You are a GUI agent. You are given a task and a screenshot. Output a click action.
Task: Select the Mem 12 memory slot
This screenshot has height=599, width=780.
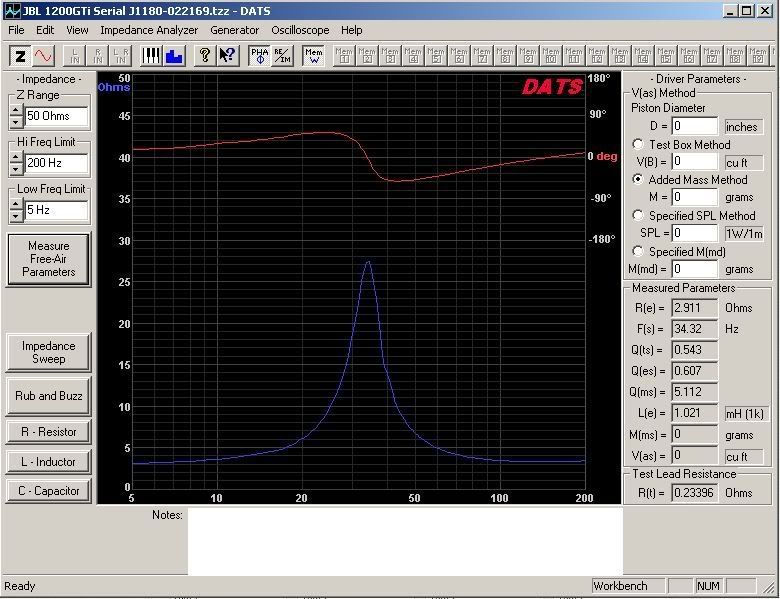tap(597, 56)
